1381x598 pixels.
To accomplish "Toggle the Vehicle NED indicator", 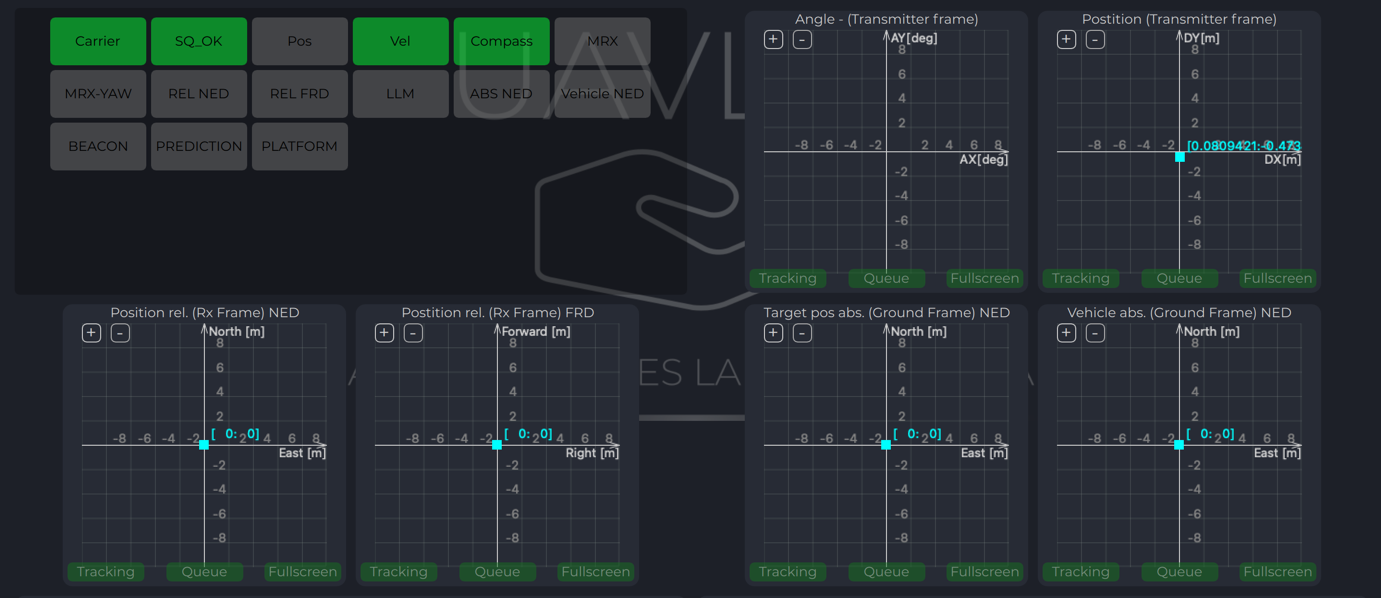I will [602, 94].
